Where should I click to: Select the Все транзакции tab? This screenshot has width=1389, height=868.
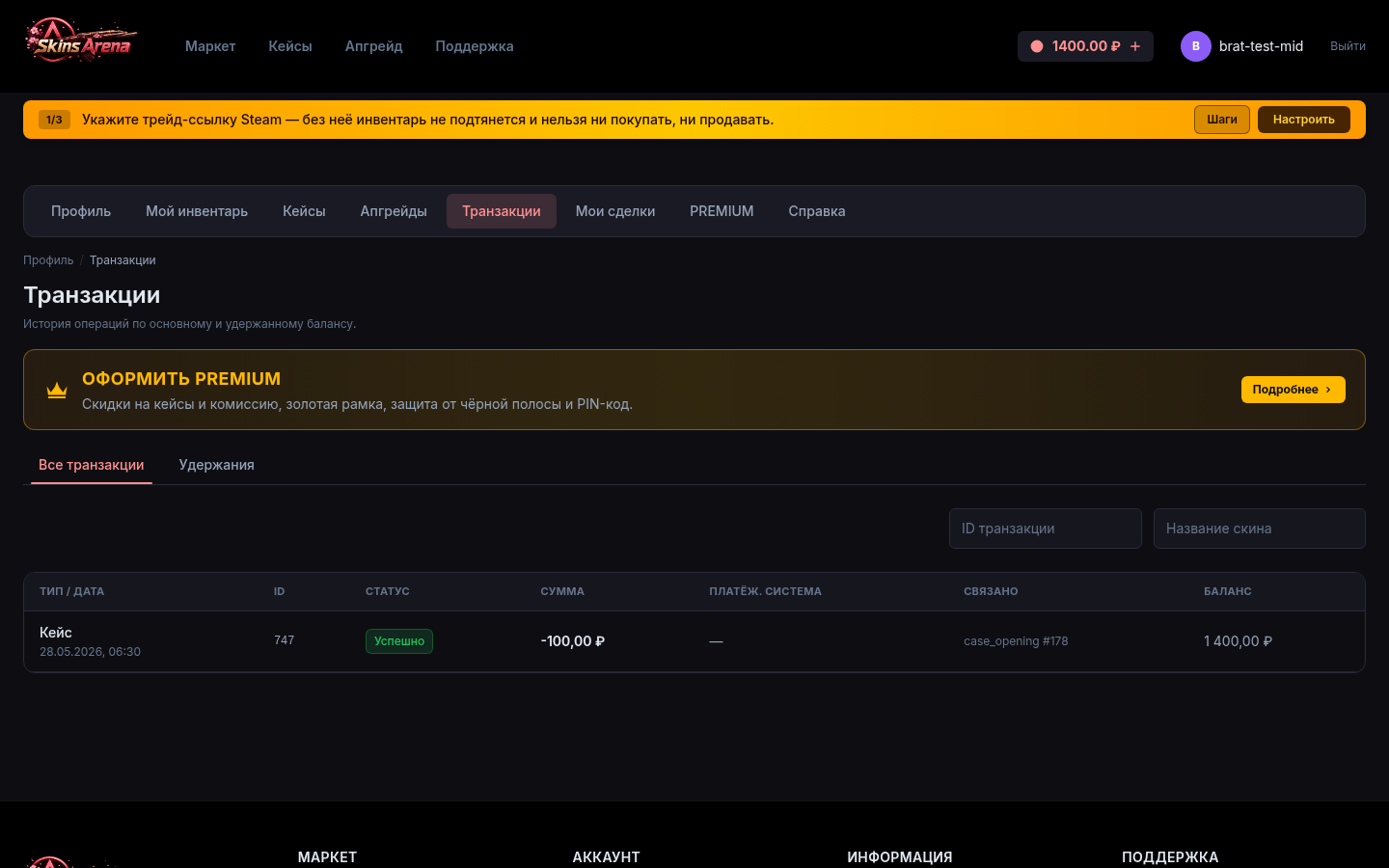(92, 465)
